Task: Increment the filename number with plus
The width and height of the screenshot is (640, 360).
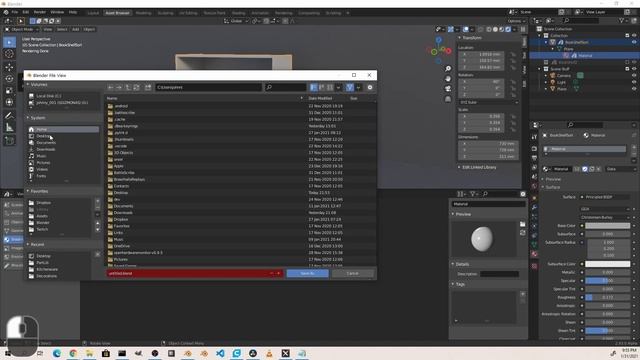Action: tap(279, 273)
